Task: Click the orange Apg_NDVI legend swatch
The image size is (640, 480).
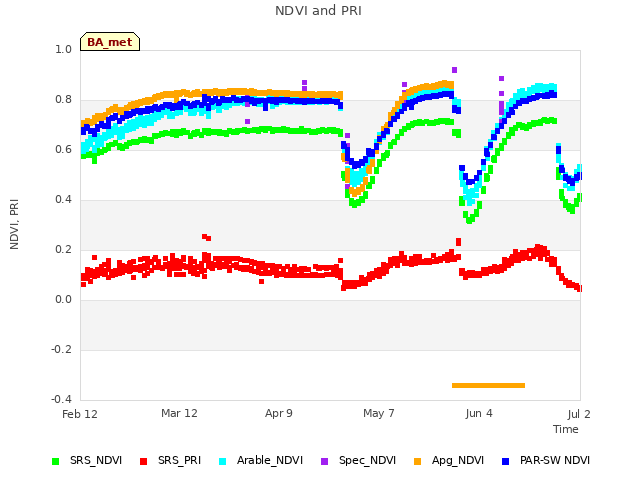Action: [417, 461]
